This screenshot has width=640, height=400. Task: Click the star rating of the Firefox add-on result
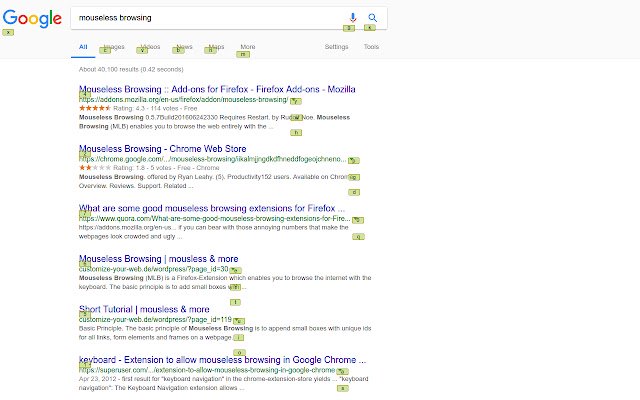click(95, 108)
